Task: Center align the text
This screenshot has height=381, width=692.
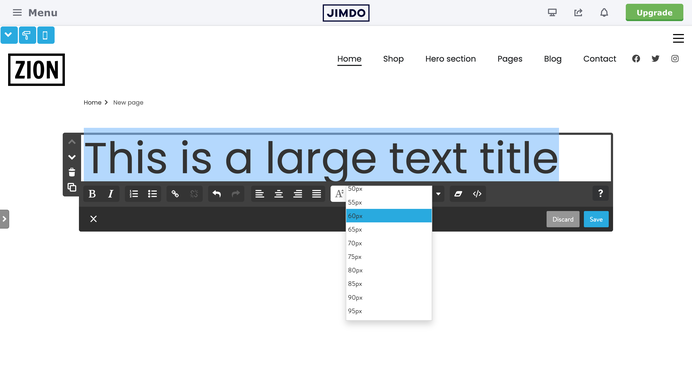Action: click(278, 194)
